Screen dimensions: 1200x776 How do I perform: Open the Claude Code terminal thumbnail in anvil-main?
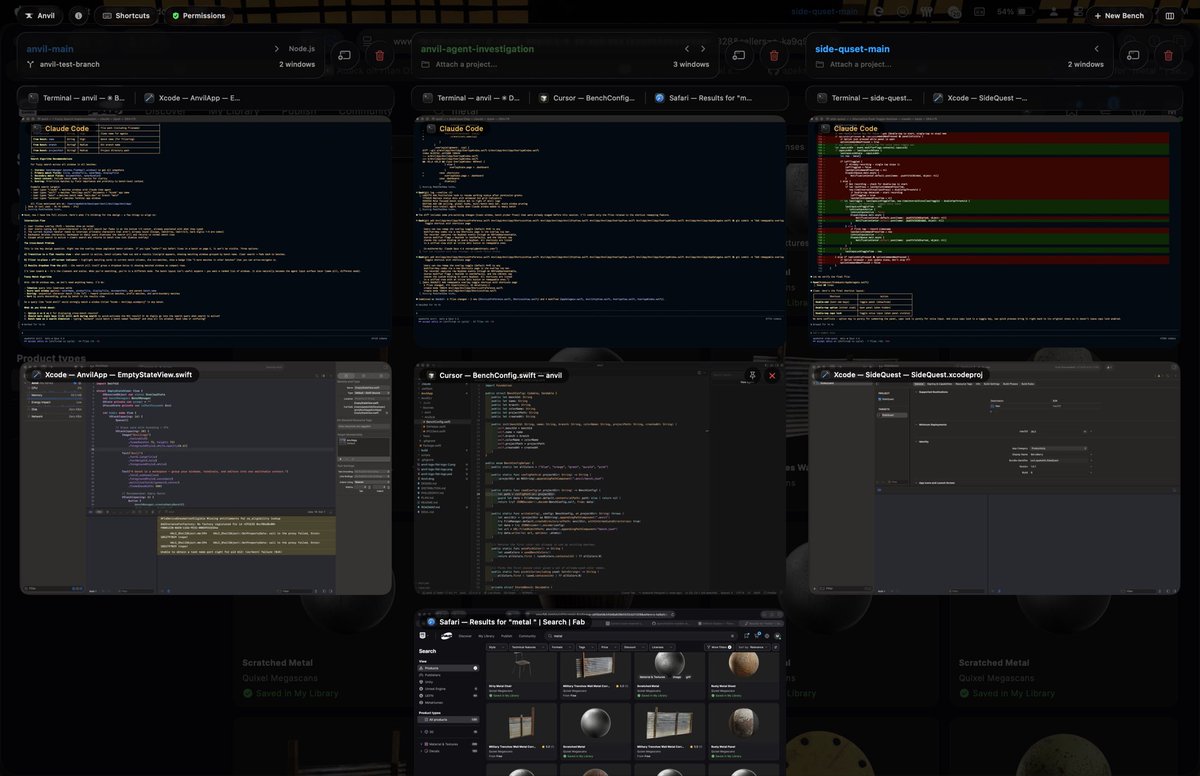point(205,231)
